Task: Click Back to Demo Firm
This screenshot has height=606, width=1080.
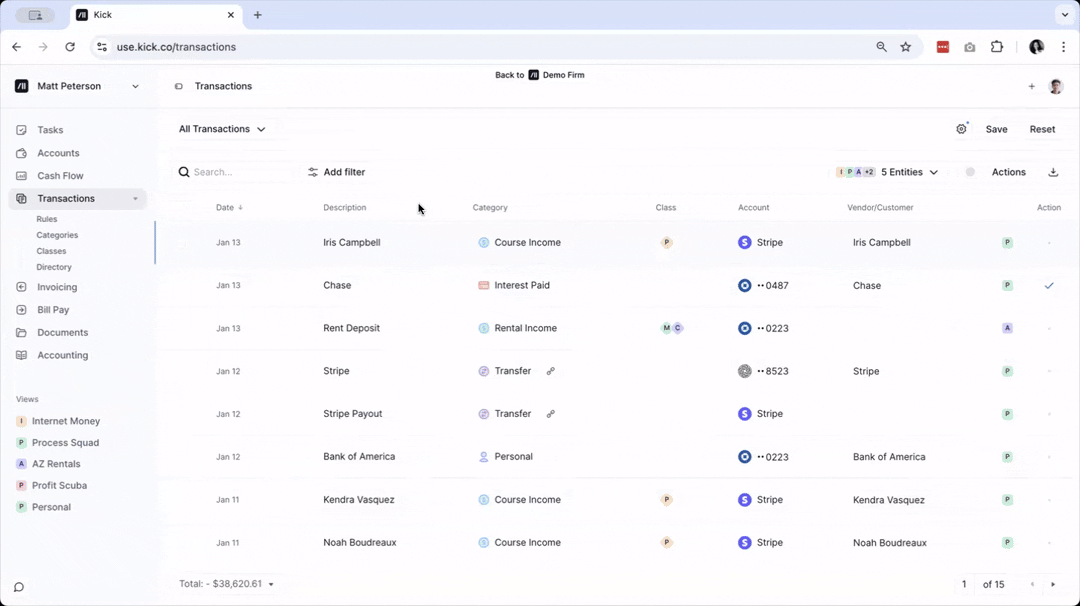Action: click(540, 75)
